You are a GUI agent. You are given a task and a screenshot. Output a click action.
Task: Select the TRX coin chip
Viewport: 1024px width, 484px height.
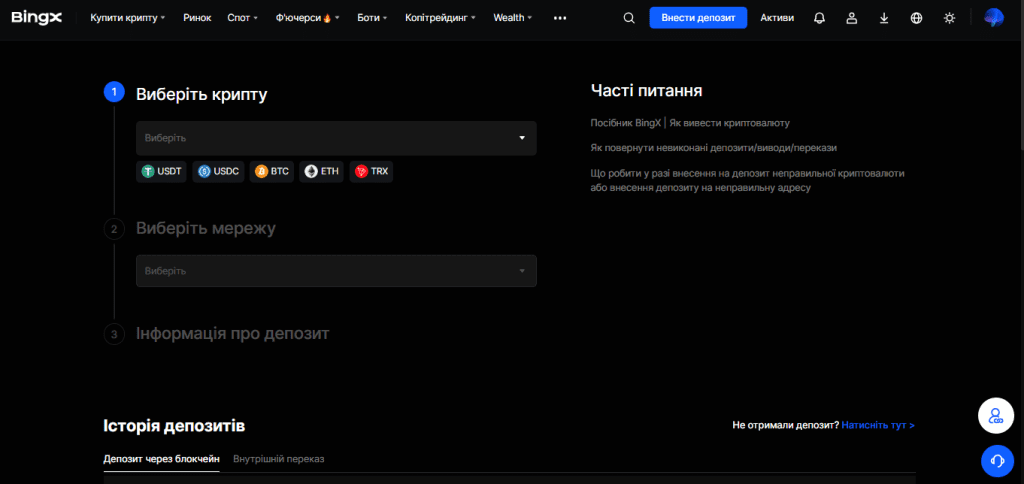tap(371, 172)
